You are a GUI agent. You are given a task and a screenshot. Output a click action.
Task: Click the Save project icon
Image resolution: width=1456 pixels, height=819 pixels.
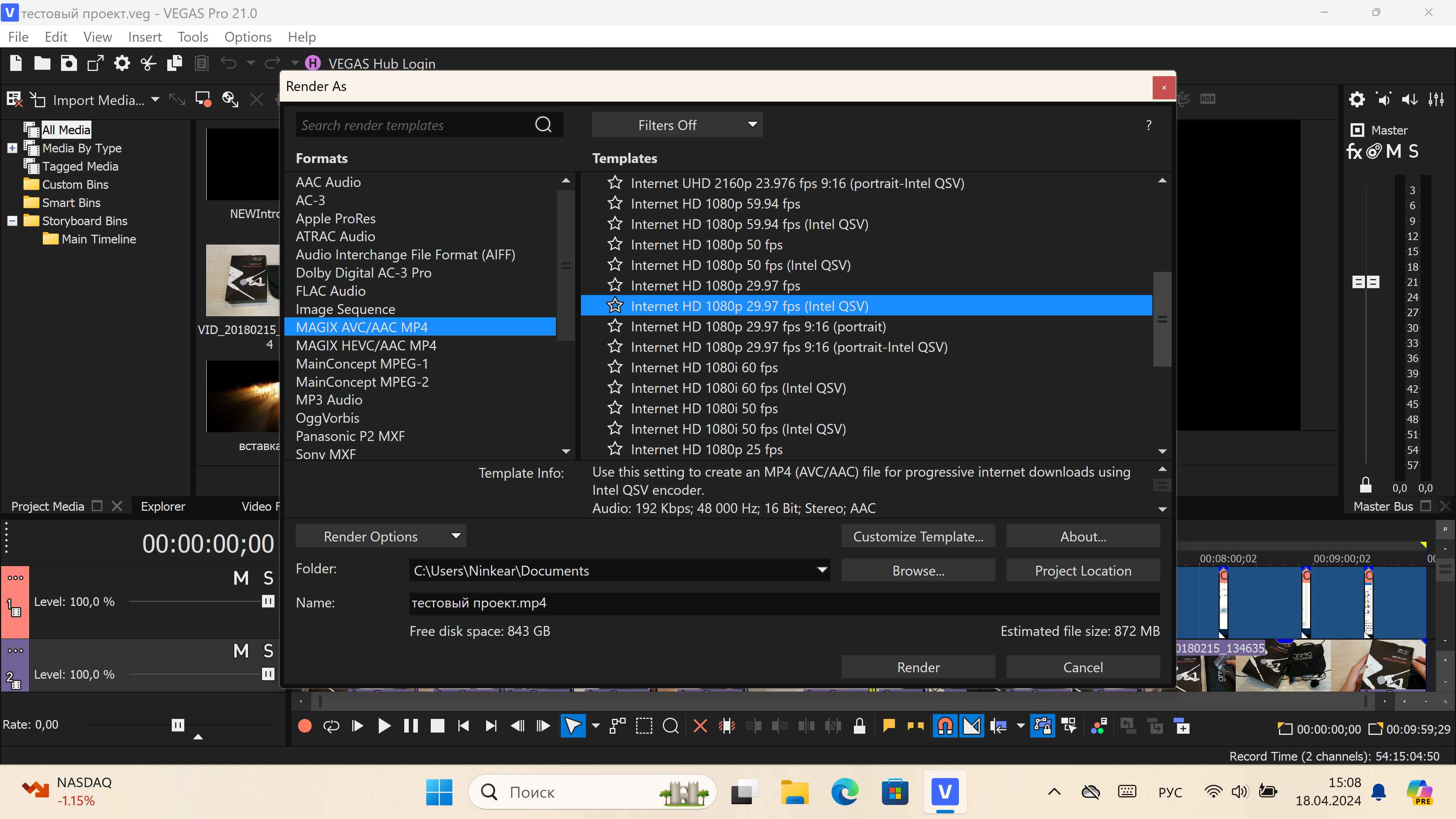[x=68, y=63]
